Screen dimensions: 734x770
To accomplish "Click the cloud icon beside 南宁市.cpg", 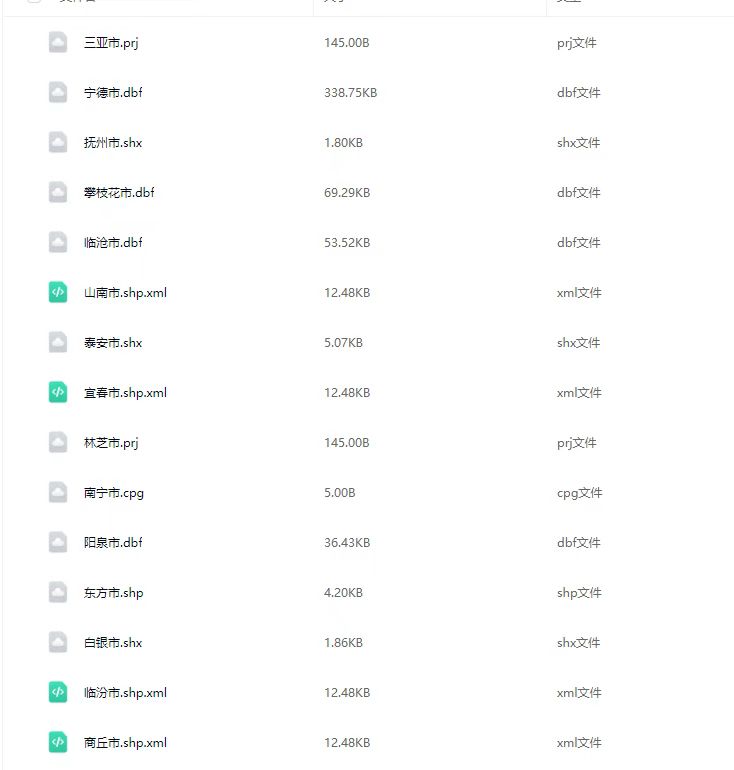I will point(58,492).
